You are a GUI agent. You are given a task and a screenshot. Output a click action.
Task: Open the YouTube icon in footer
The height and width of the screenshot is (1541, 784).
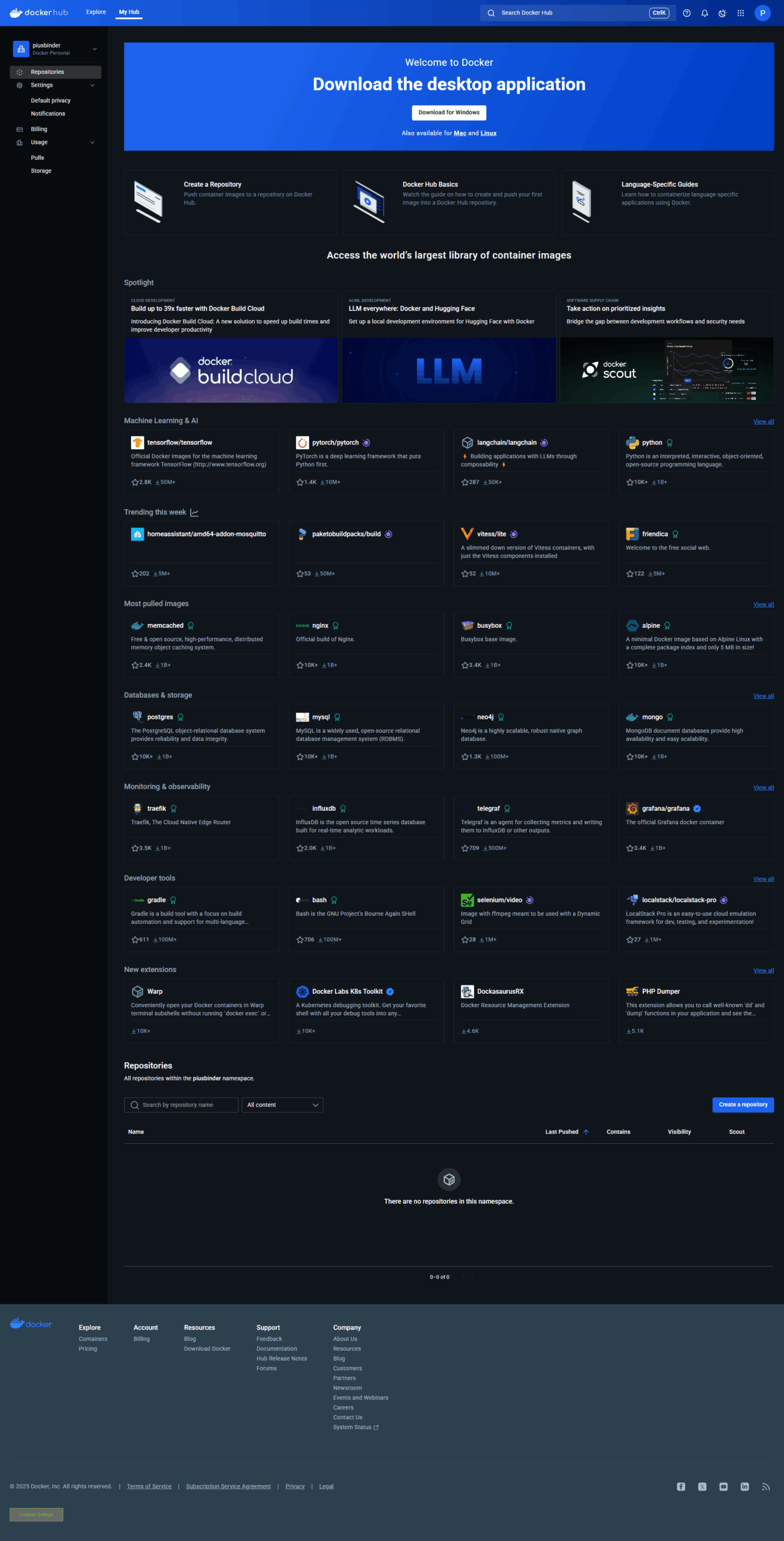[x=723, y=1486]
